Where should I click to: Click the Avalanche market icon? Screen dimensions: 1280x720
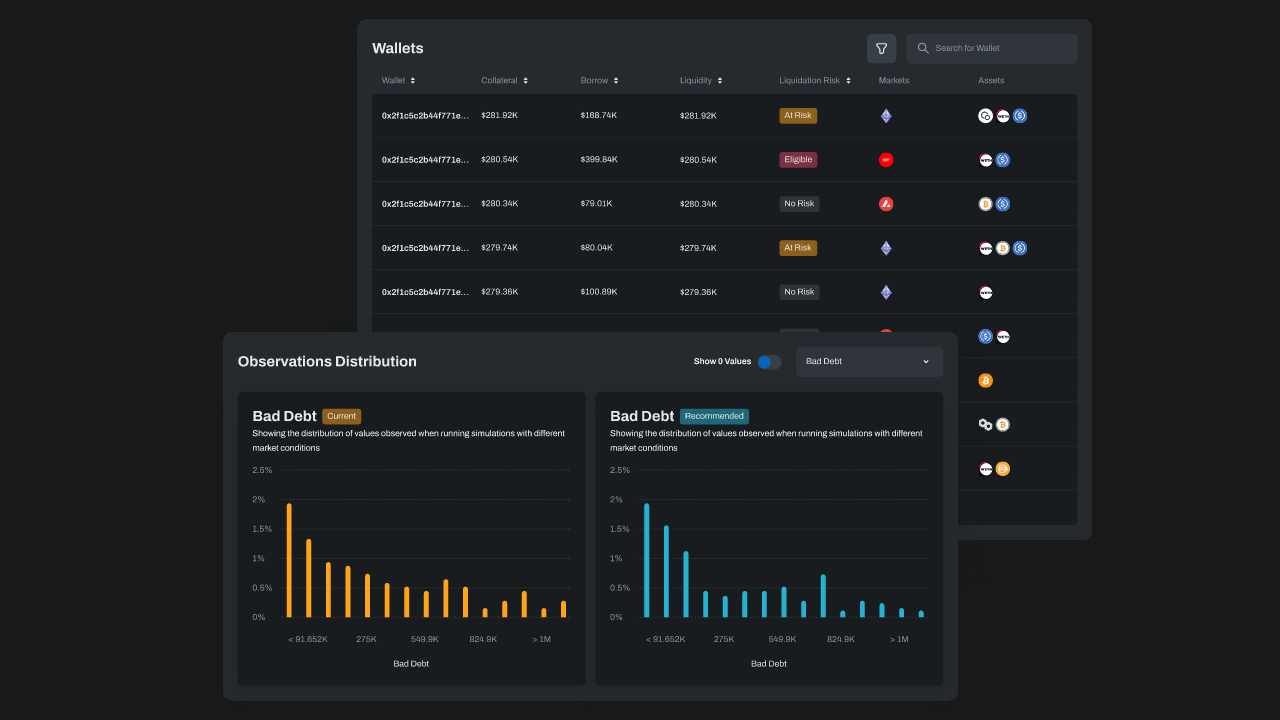[x=885, y=204]
